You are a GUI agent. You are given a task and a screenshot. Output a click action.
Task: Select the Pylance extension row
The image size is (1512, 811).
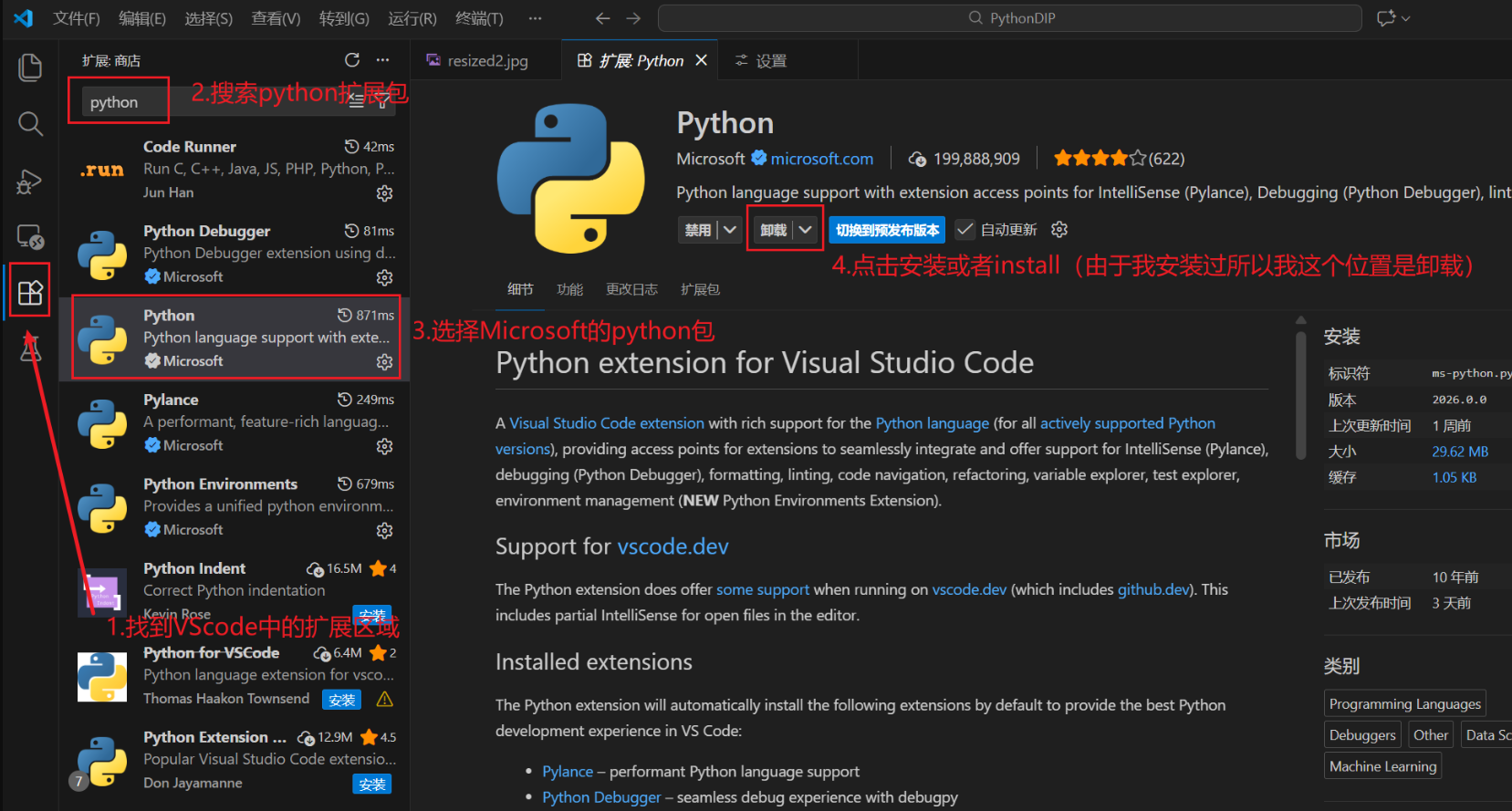point(235,422)
